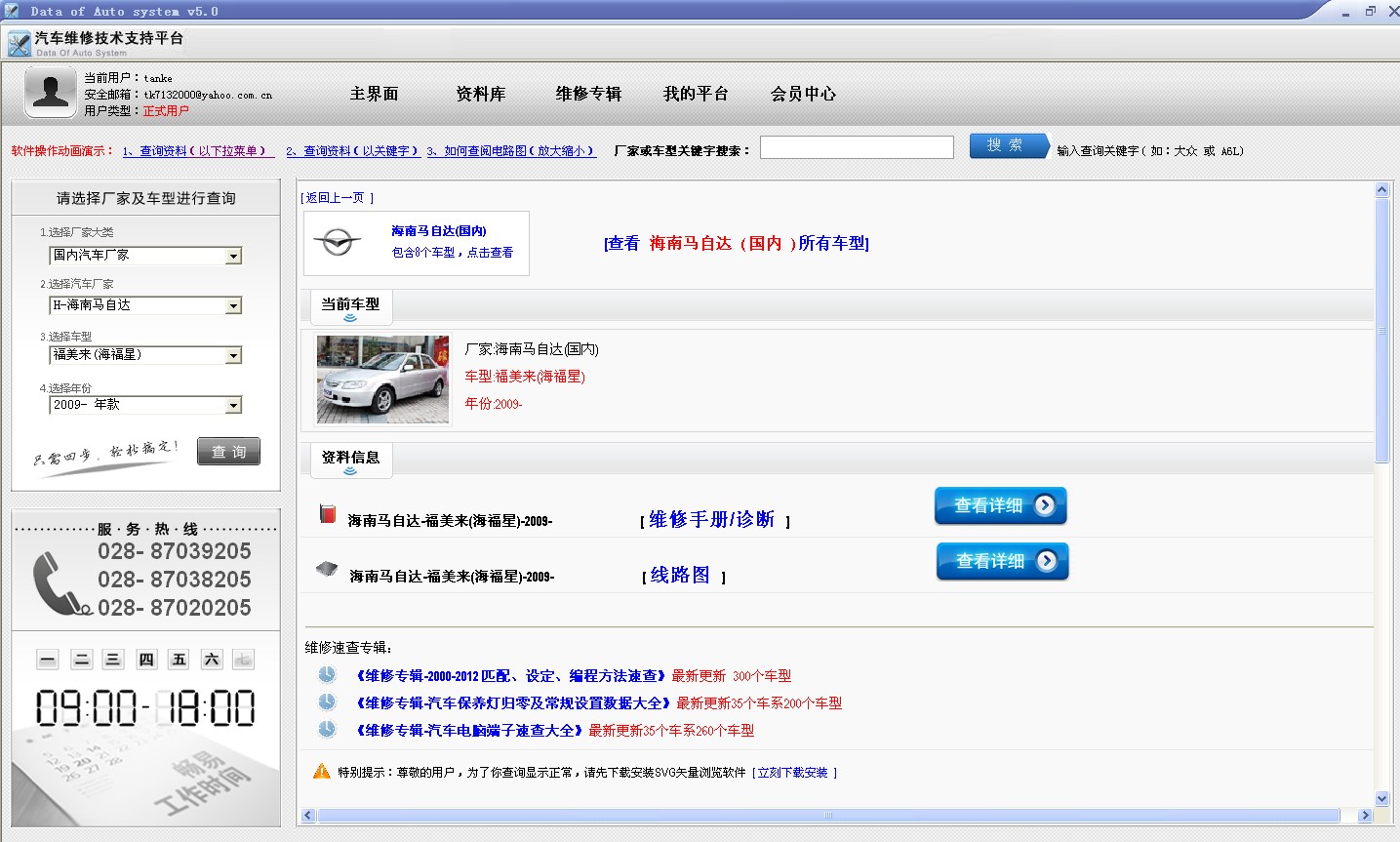Click the clock icon beside 2000-2012 matching album
This screenshot has width=1400, height=842.
click(x=327, y=675)
